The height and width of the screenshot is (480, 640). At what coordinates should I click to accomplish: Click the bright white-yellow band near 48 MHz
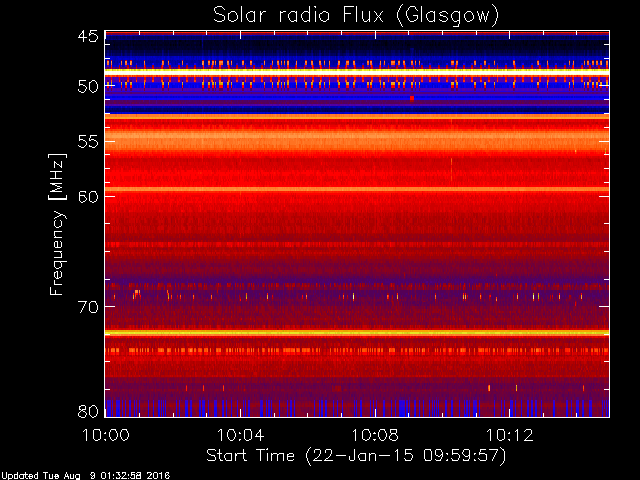[357, 72]
